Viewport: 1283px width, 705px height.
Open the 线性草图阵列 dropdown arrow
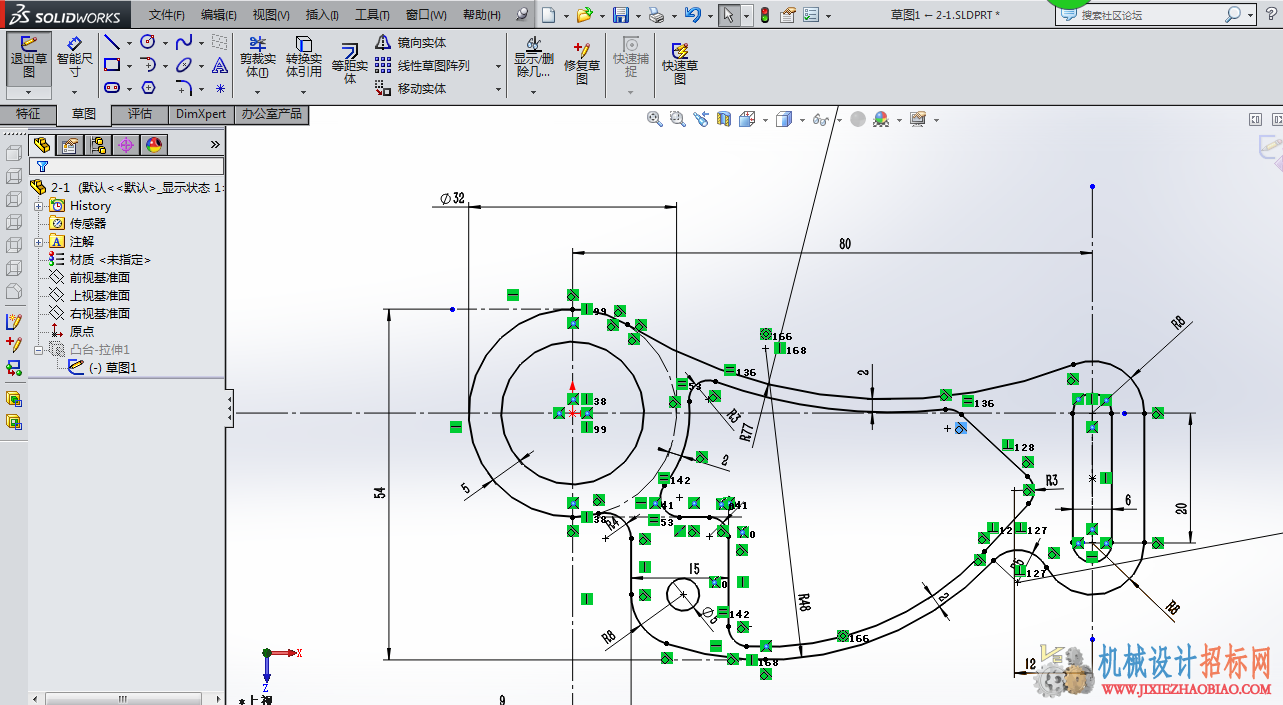coord(498,66)
